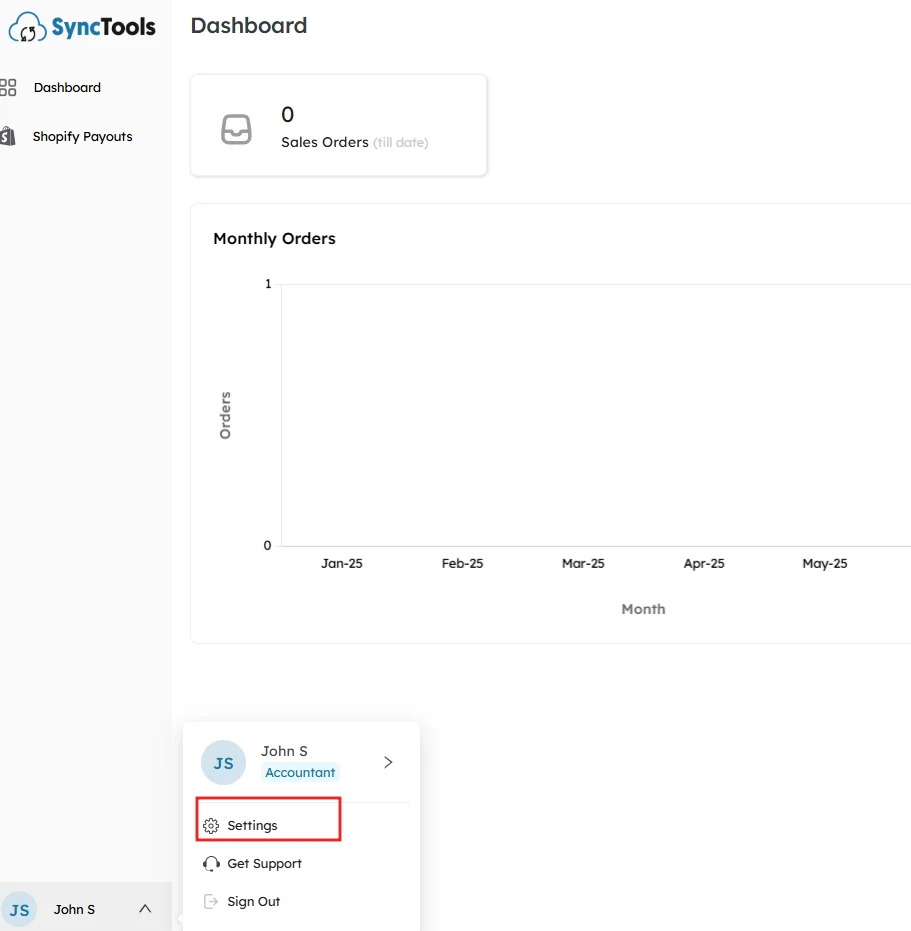This screenshot has width=911, height=931.
Task: Open the Shopify Payouts bag icon
Action: click(x=10, y=136)
